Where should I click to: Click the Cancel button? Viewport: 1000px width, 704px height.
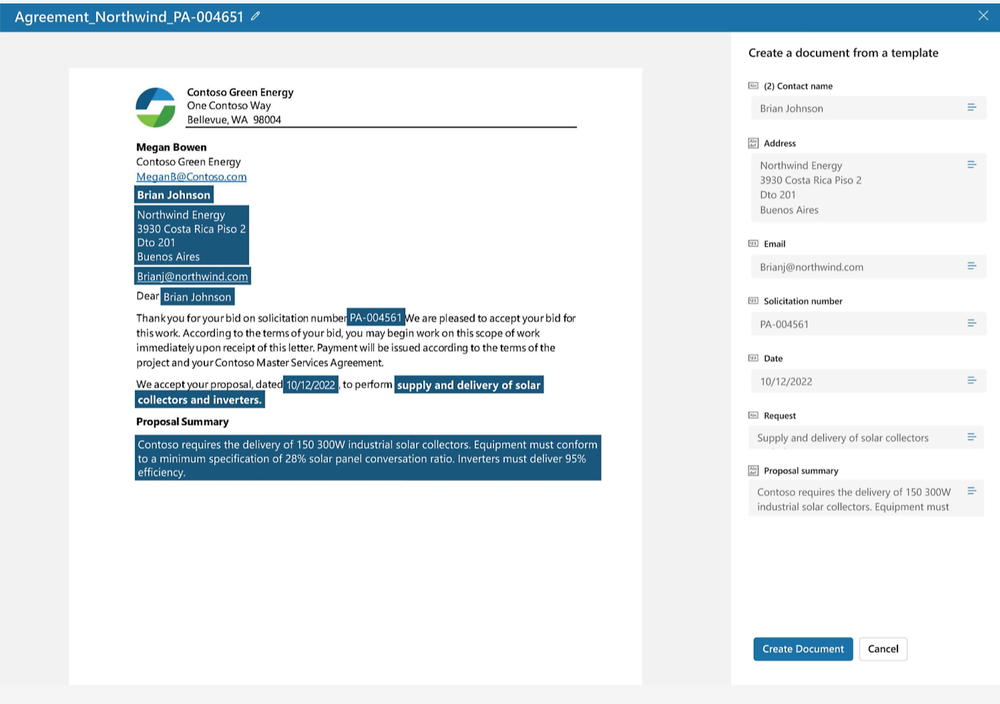pos(883,649)
